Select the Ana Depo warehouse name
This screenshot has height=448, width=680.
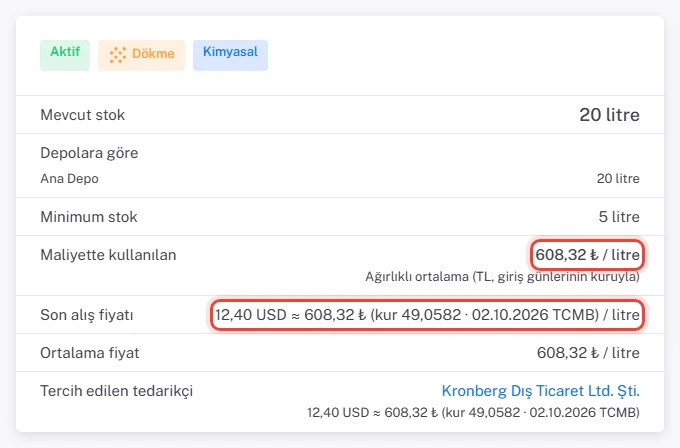point(69,179)
